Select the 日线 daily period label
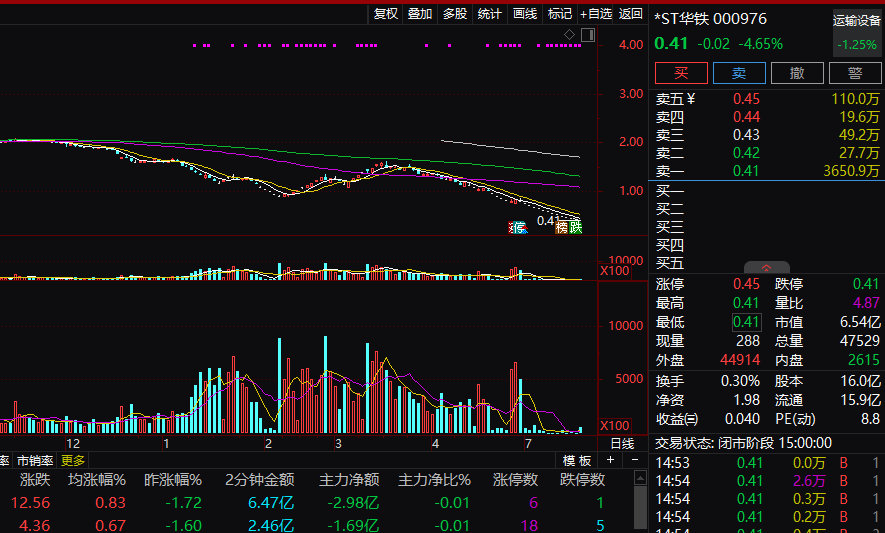The image size is (885, 533). click(622, 444)
